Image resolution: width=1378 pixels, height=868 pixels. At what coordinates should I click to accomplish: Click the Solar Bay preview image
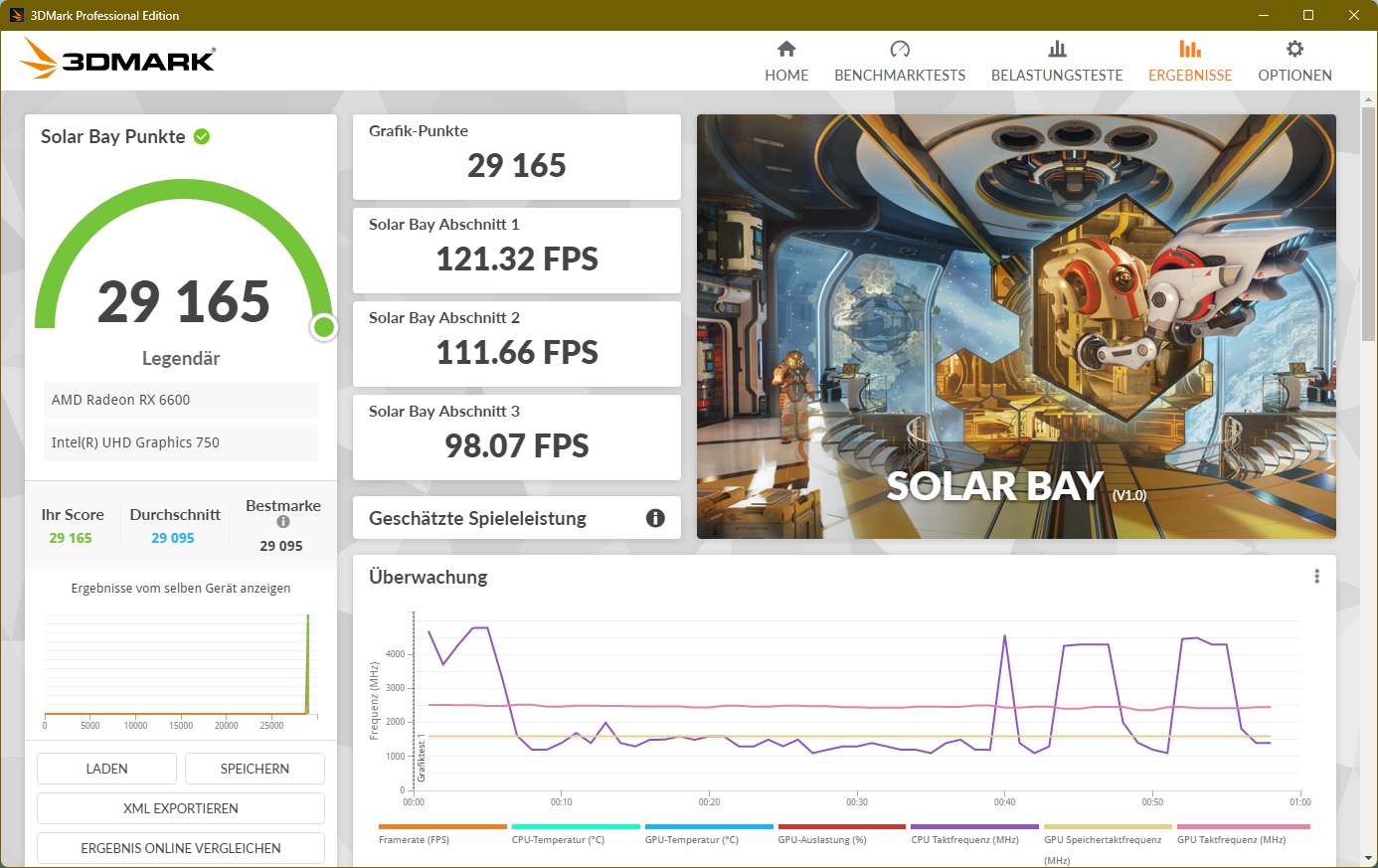[1016, 326]
